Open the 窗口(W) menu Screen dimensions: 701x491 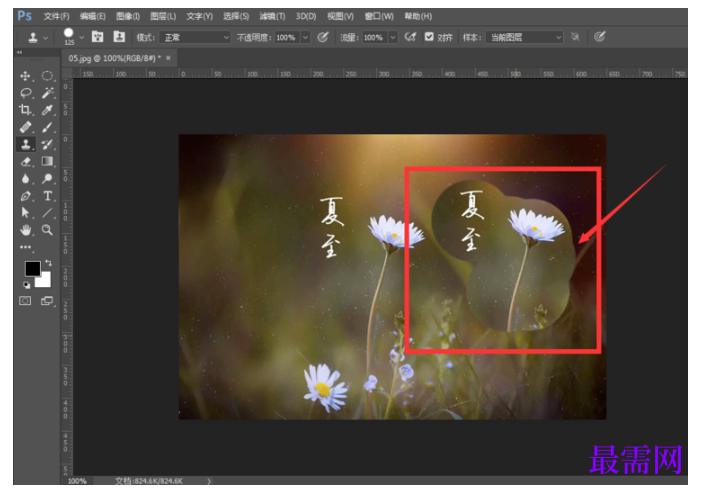tap(379, 17)
